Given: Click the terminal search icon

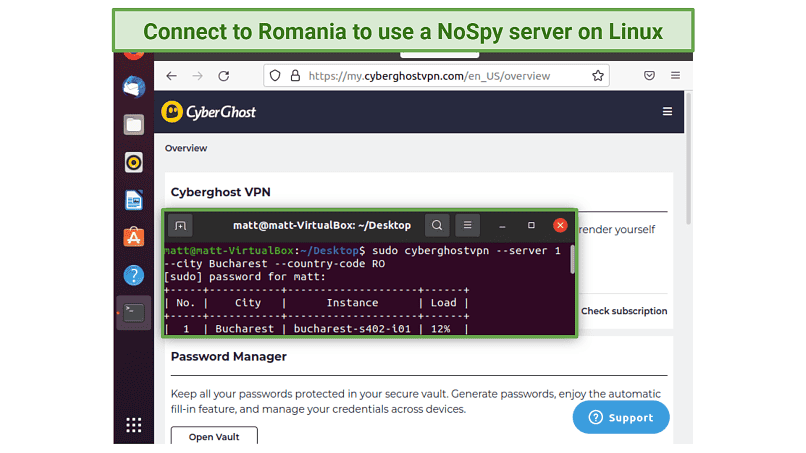Looking at the screenshot, I should (437, 225).
